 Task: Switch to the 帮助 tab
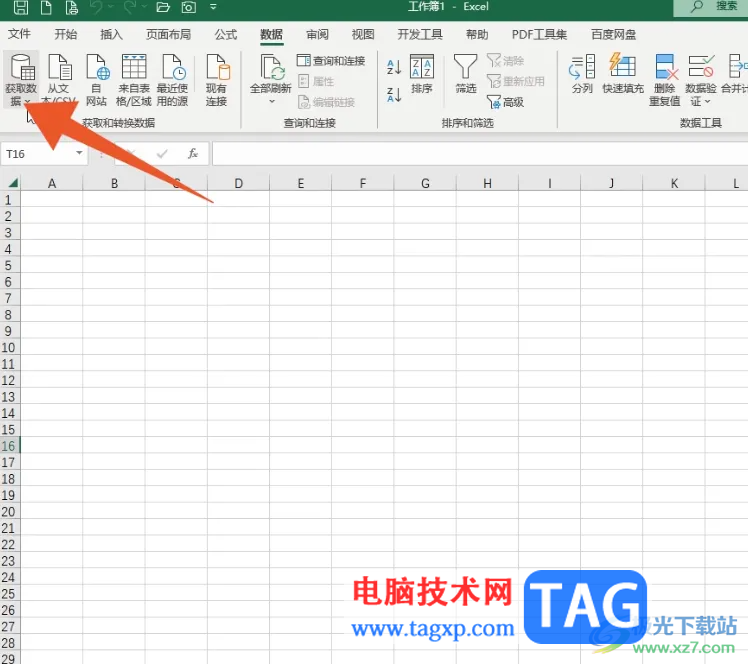coord(477,34)
